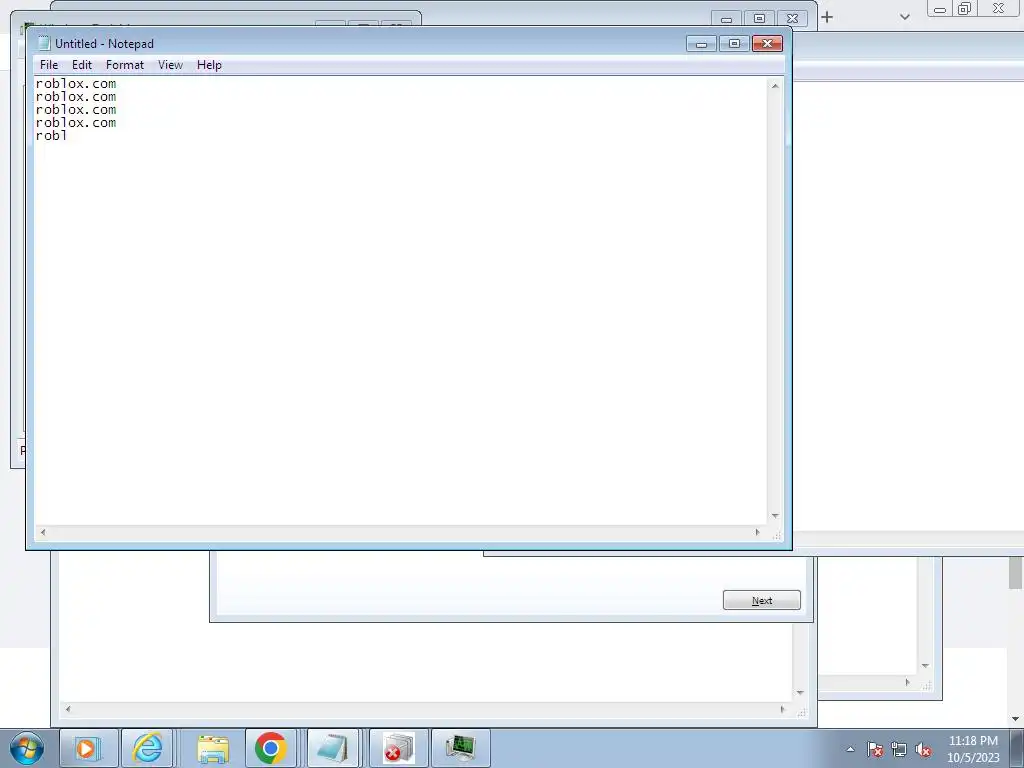The height and width of the screenshot is (768, 1024).
Task: Close the Untitled Notepad window
Action: point(767,44)
